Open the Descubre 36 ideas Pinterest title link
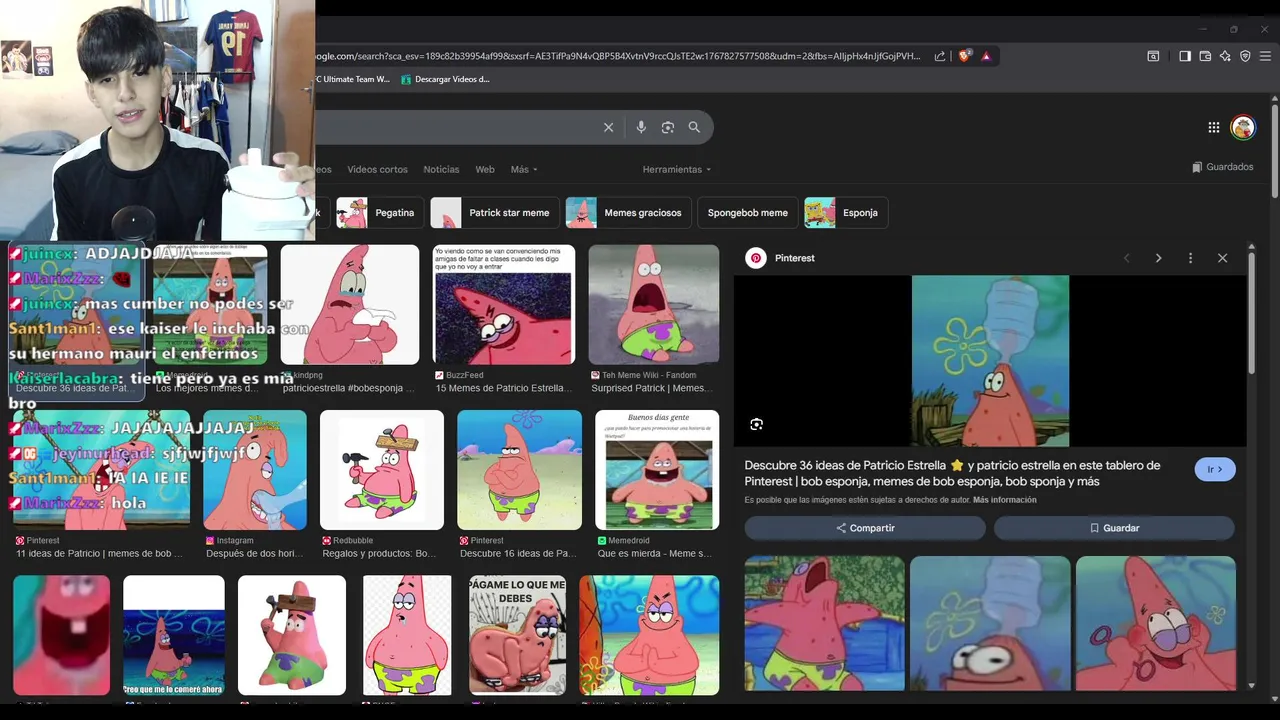The image size is (1280, 720). (x=952, y=473)
